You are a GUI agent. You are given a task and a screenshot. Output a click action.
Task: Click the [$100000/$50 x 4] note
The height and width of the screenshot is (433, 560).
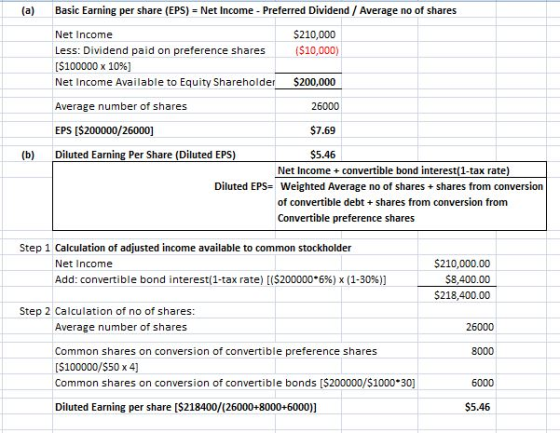(x=96, y=367)
